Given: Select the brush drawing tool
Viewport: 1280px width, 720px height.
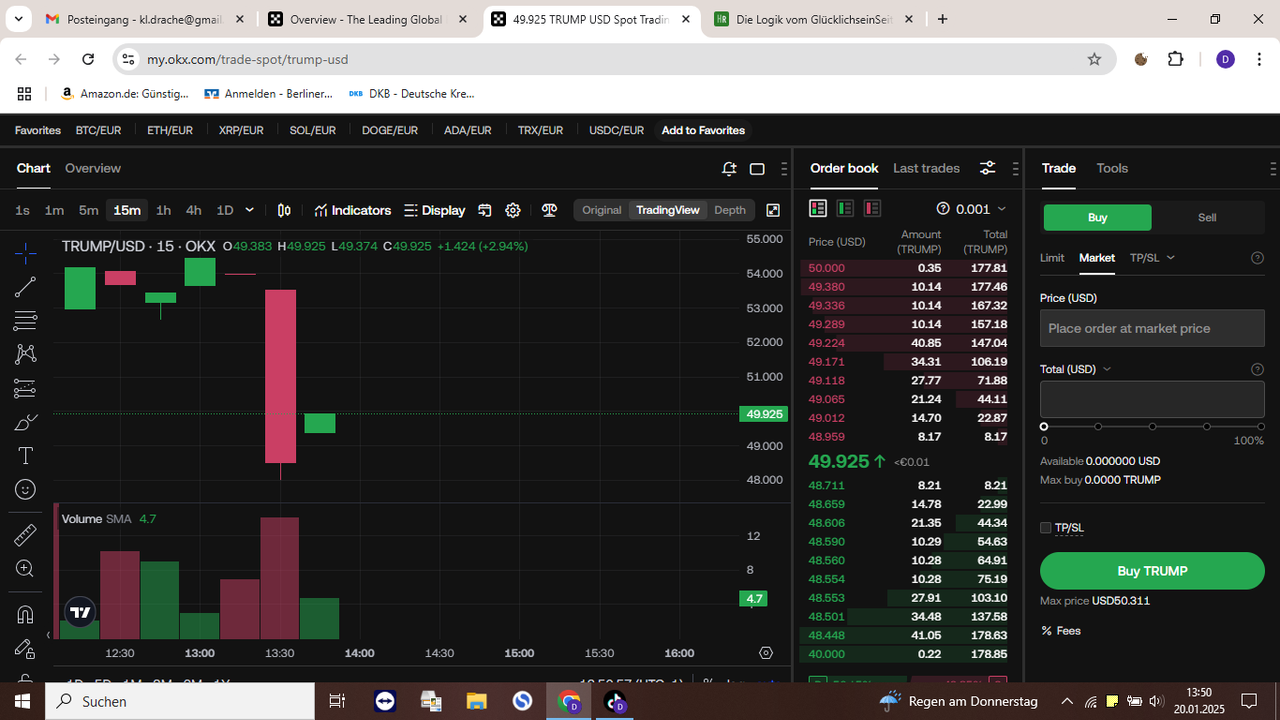Looking at the screenshot, I should tap(25, 422).
